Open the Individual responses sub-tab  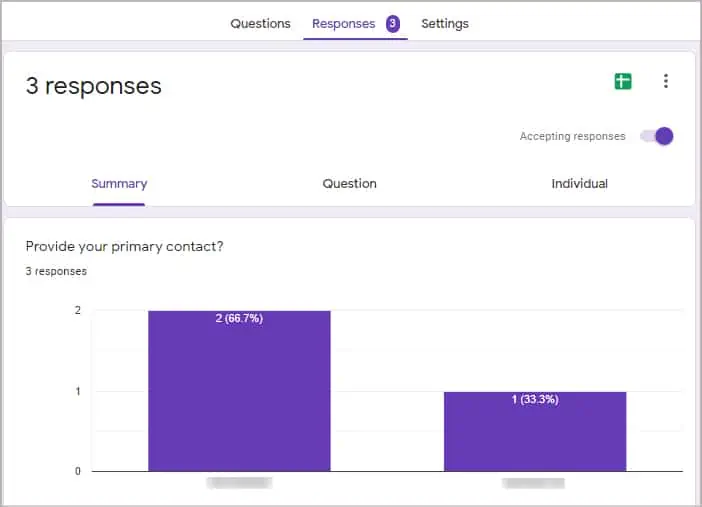[x=579, y=184]
